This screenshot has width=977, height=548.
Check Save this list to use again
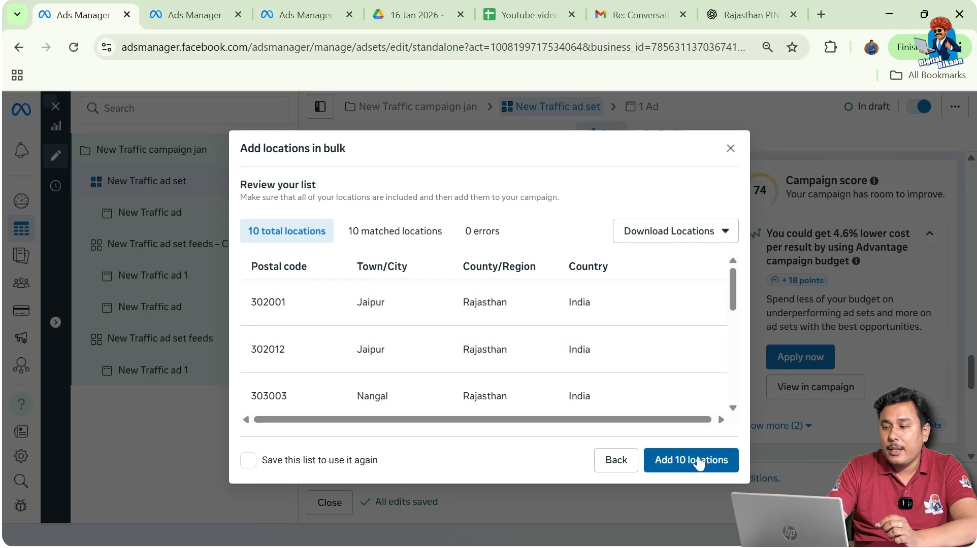coord(249,460)
